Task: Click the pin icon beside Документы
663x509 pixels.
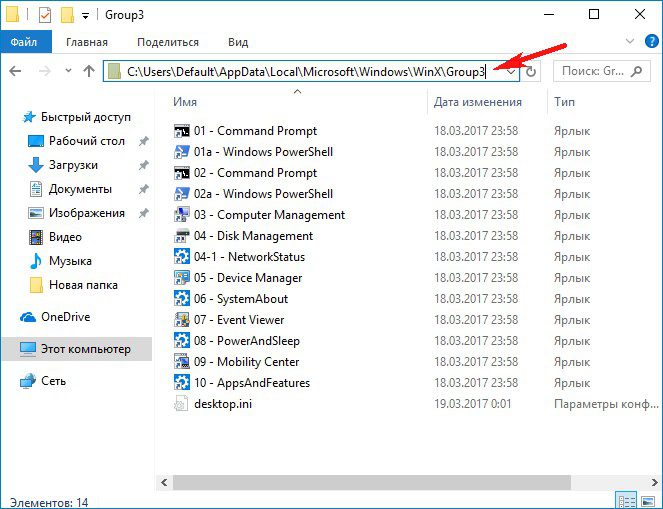Action: click(144, 189)
